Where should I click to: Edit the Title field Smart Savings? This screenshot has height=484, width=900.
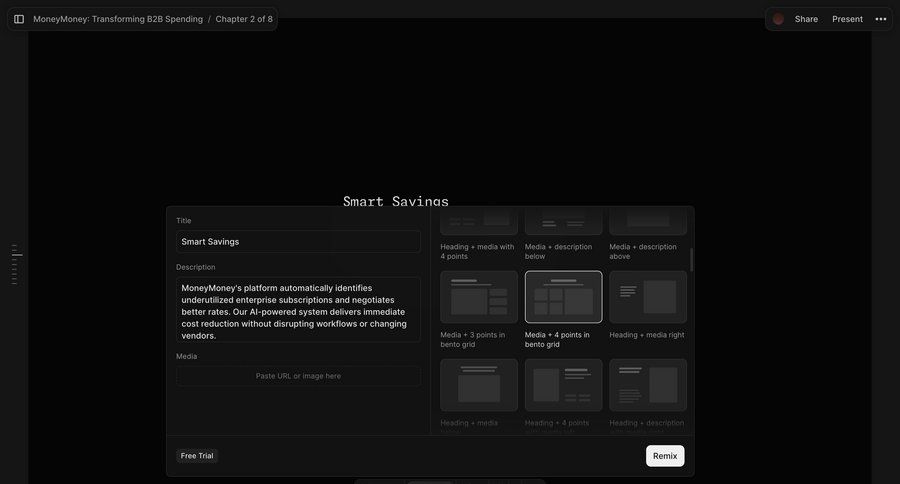coord(298,242)
